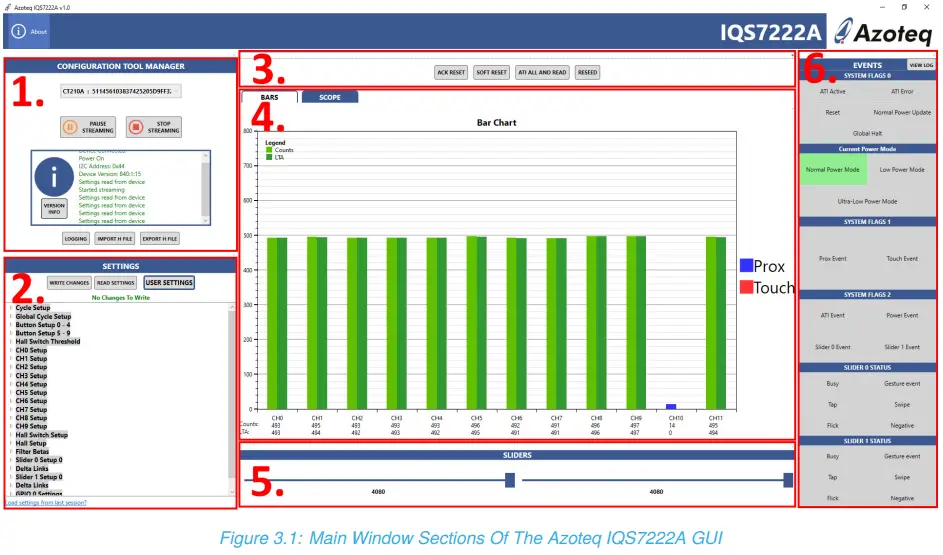Click the status log scrollbar
This screenshot has width=943, height=555.
[x=206, y=188]
